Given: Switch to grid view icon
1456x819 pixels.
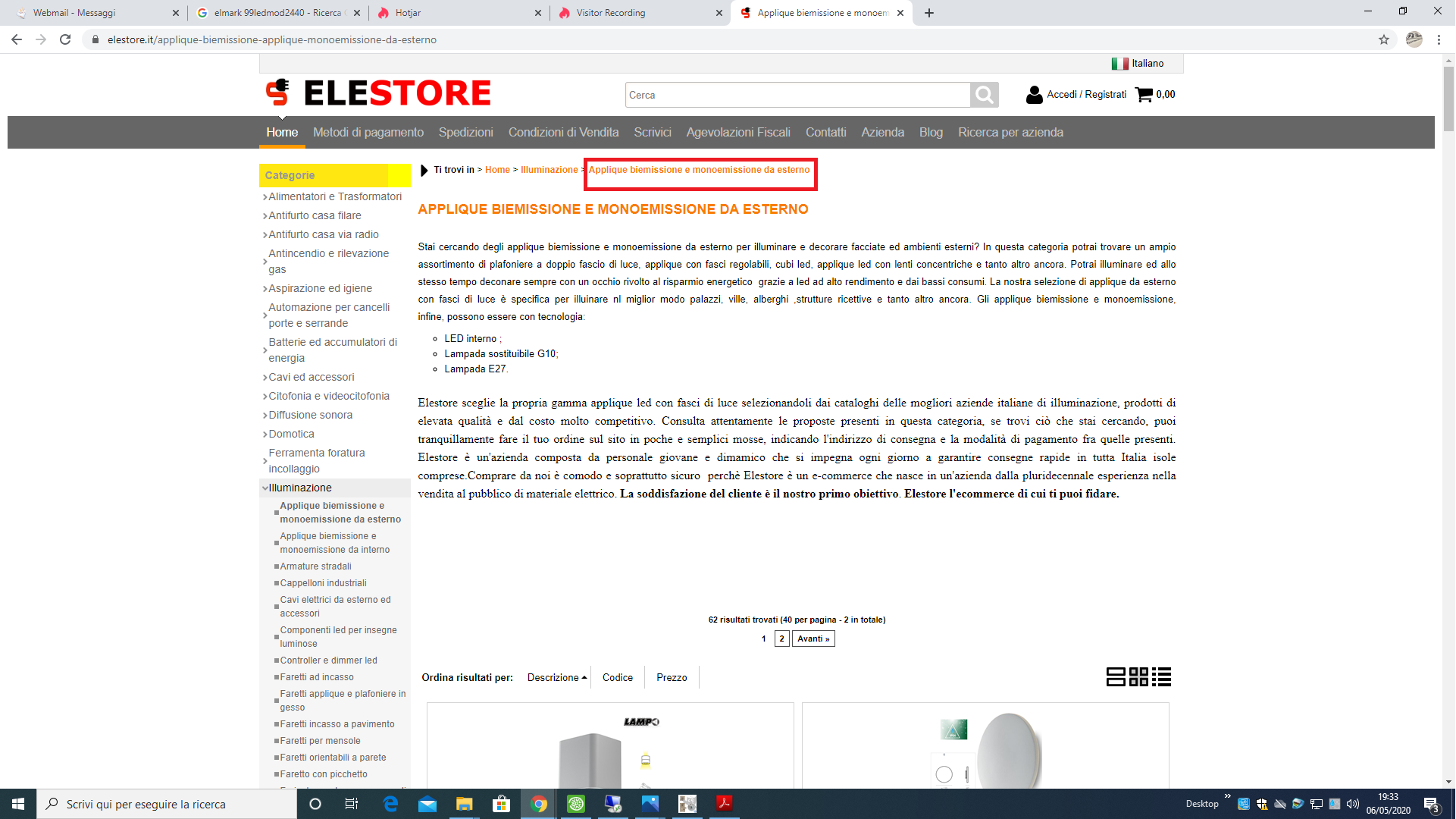Looking at the screenshot, I should coord(1138,676).
